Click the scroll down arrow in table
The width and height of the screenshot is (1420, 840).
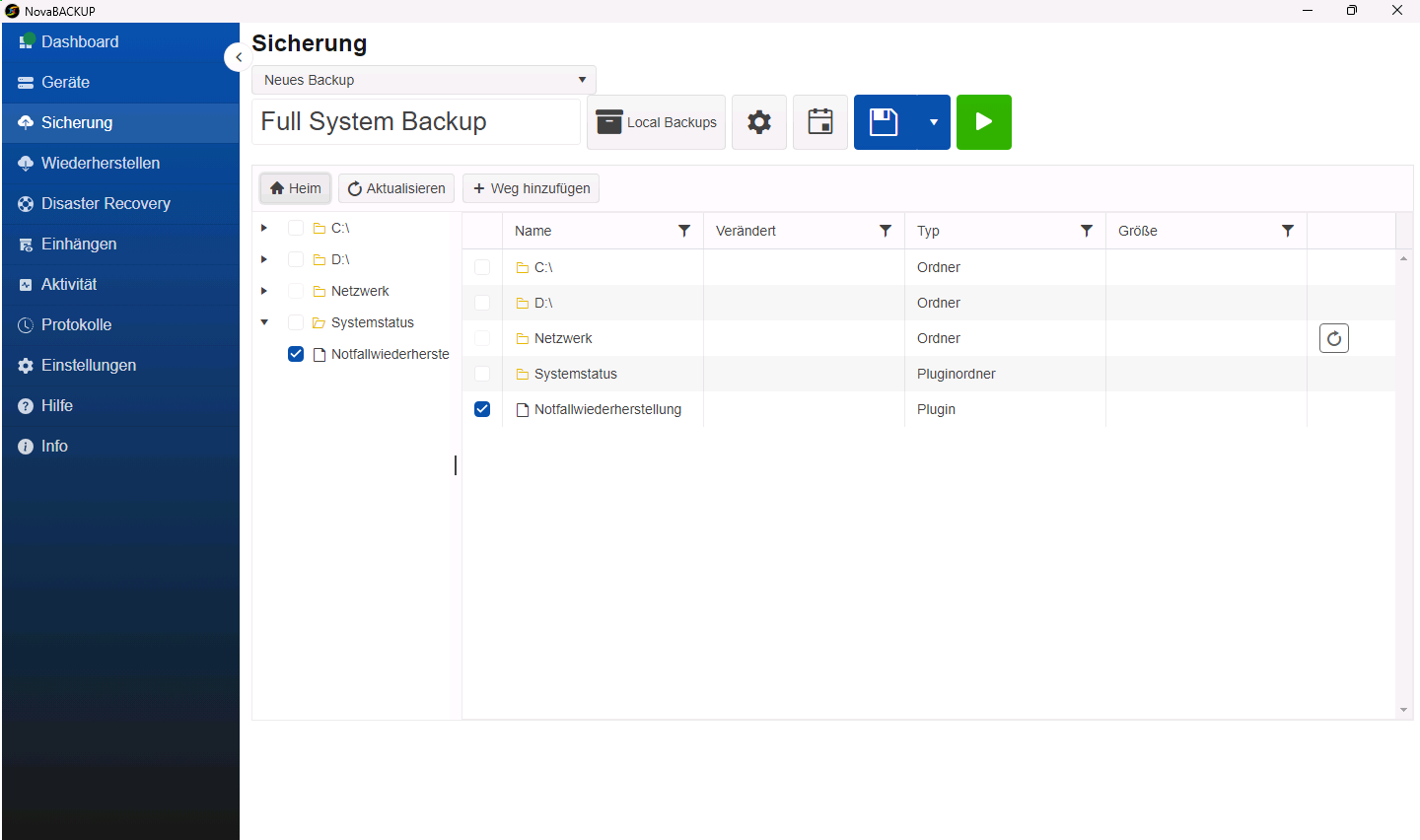1403,710
